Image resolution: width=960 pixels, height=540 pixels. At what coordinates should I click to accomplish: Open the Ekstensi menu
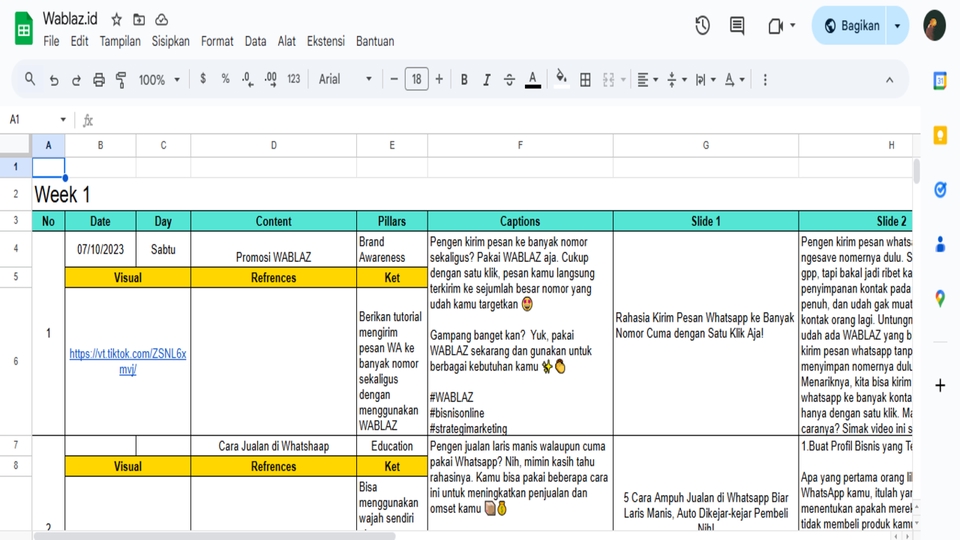pos(326,41)
